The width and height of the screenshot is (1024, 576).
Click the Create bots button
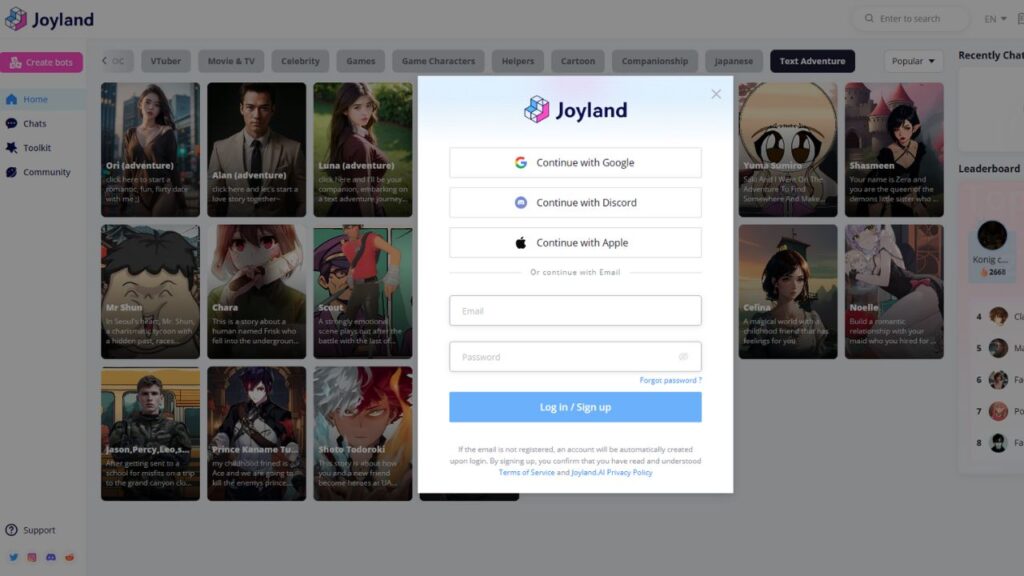[x=41, y=62]
